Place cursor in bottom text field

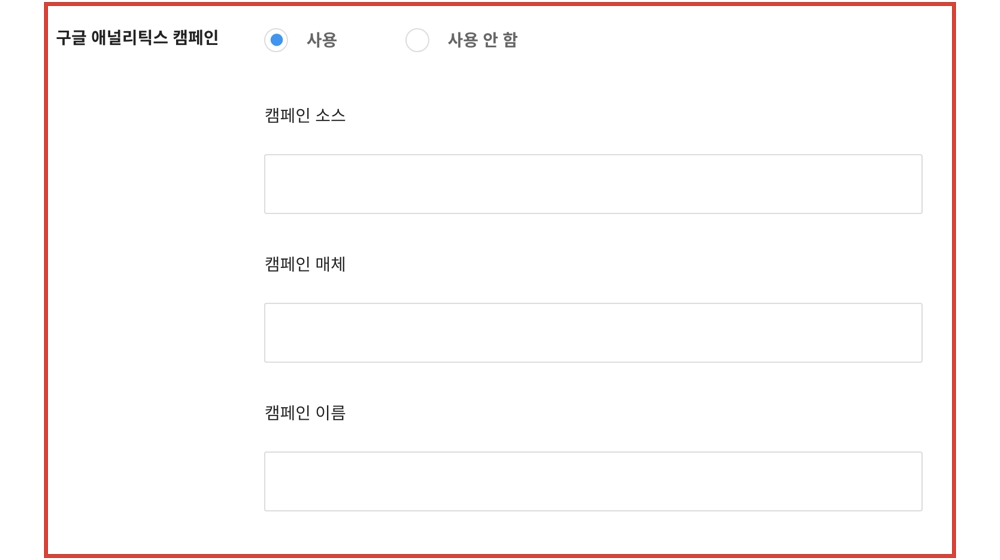click(x=592, y=481)
